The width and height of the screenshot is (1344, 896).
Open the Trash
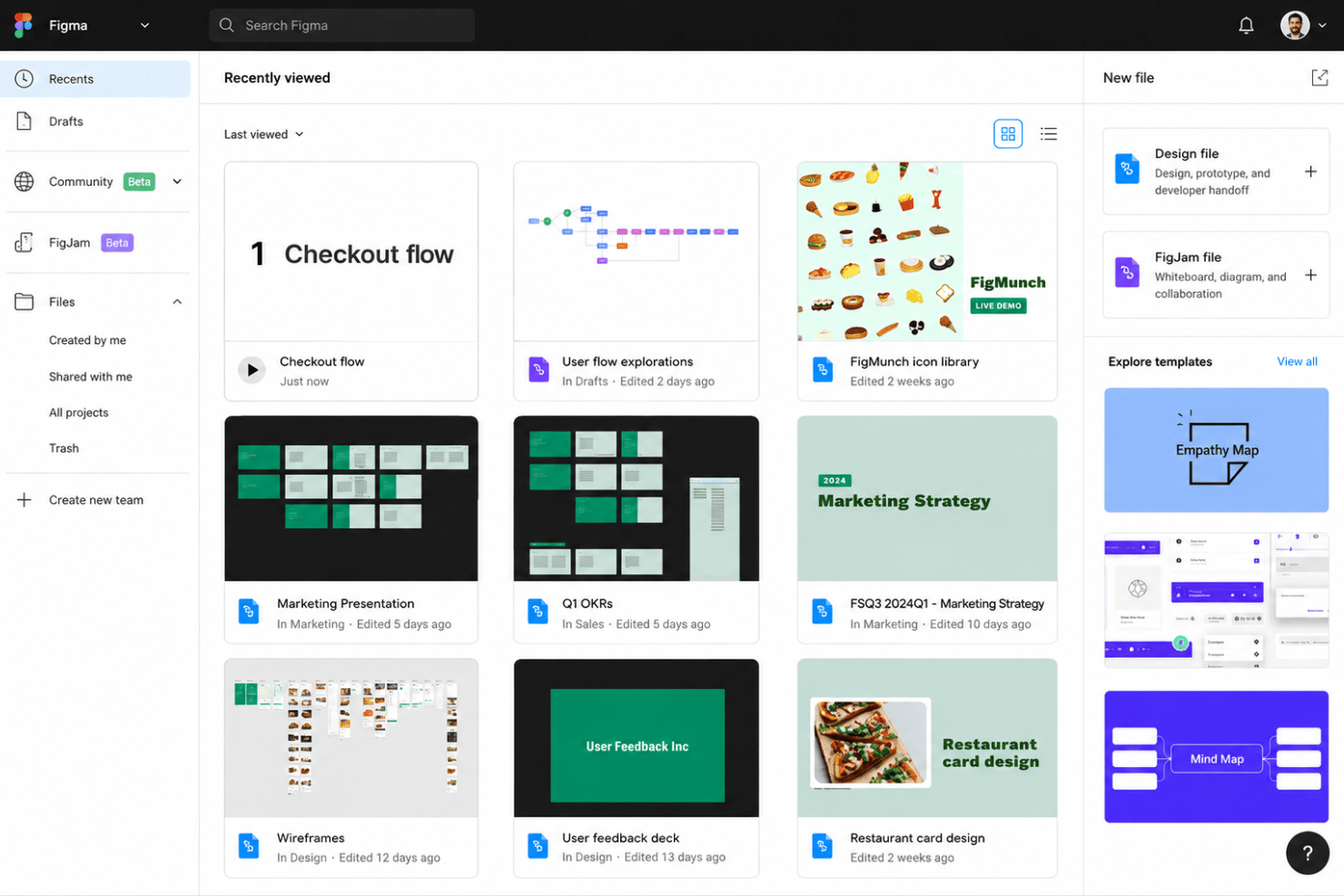point(64,448)
